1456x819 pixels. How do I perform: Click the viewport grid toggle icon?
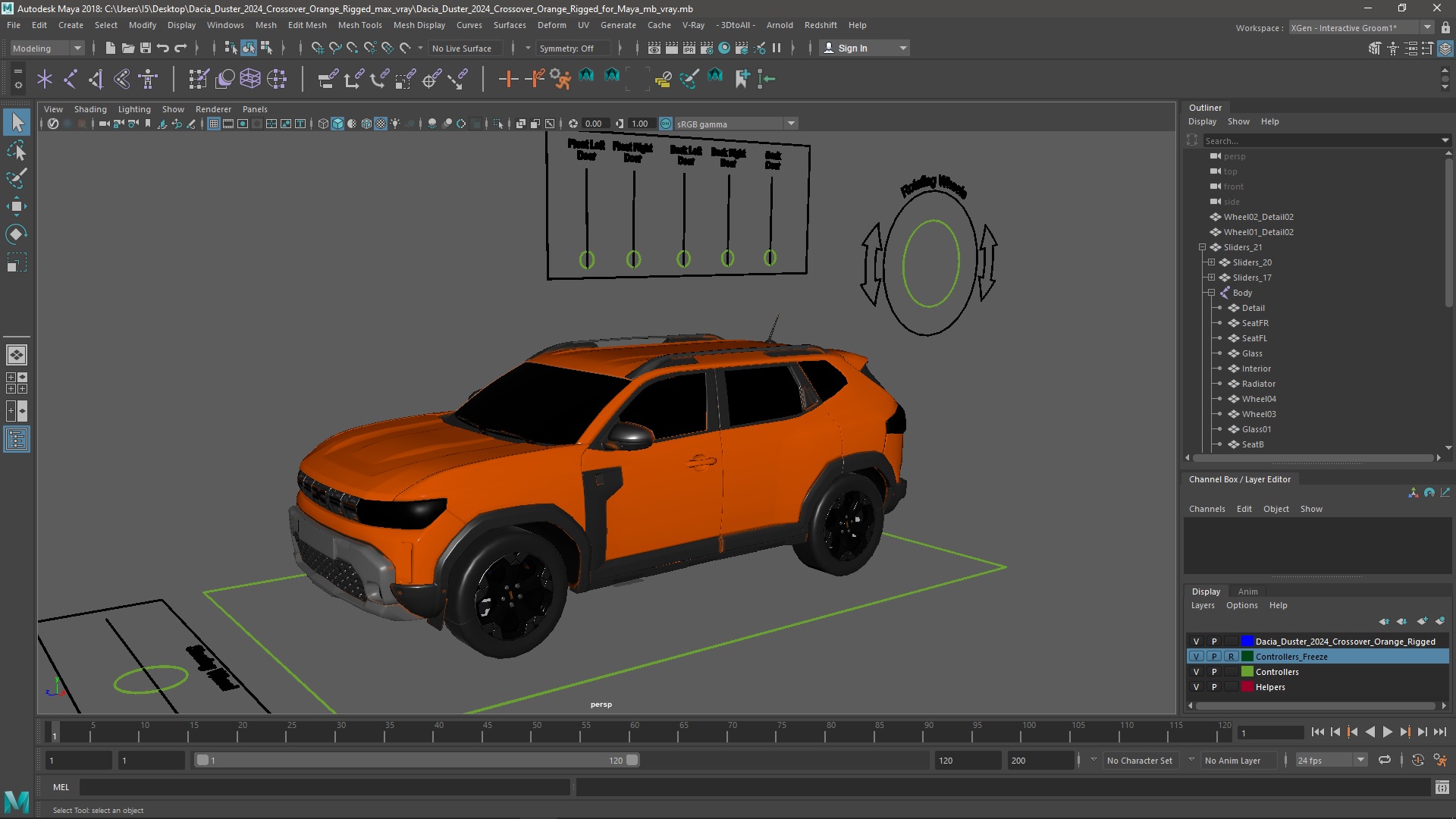click(214, 124)
